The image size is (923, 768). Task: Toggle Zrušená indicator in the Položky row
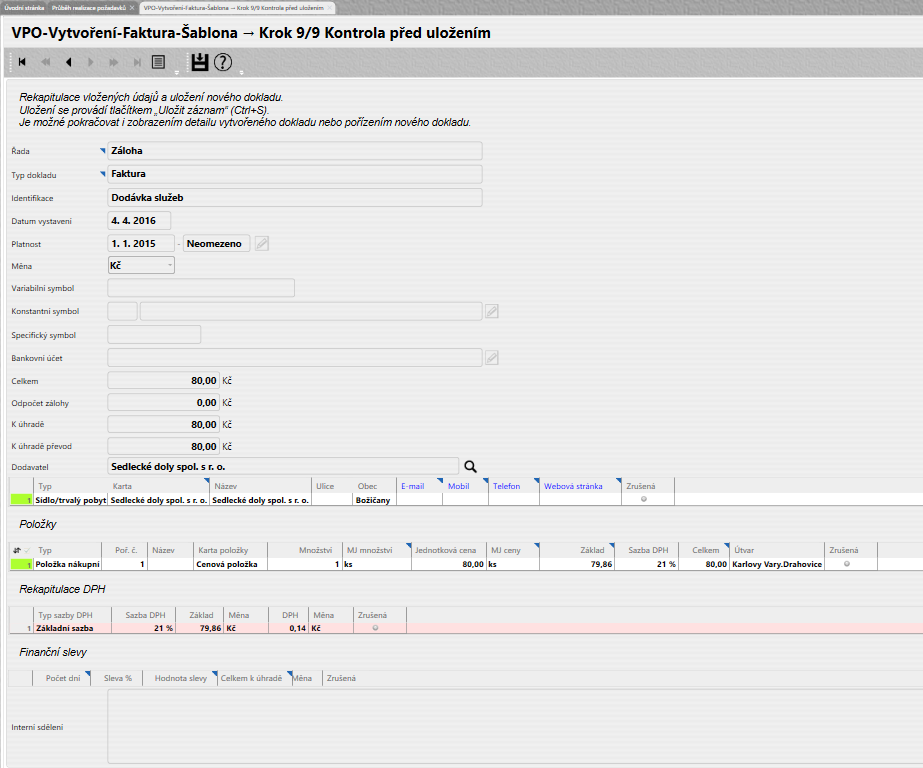pyautogui.click(x=847, y=564)
